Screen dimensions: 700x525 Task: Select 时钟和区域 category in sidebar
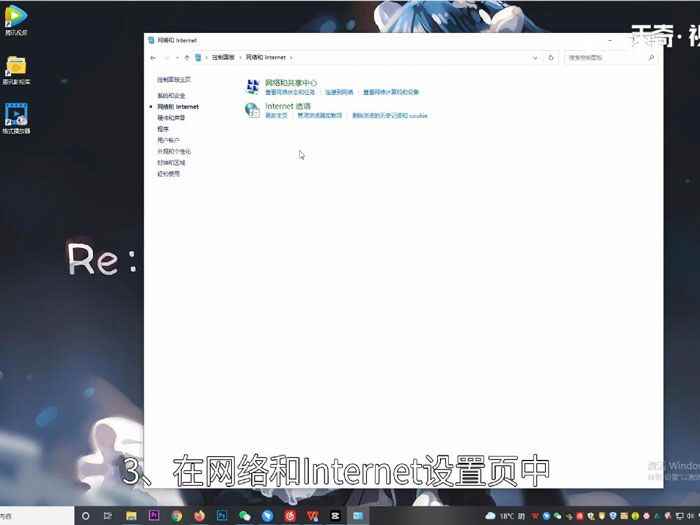171,162
